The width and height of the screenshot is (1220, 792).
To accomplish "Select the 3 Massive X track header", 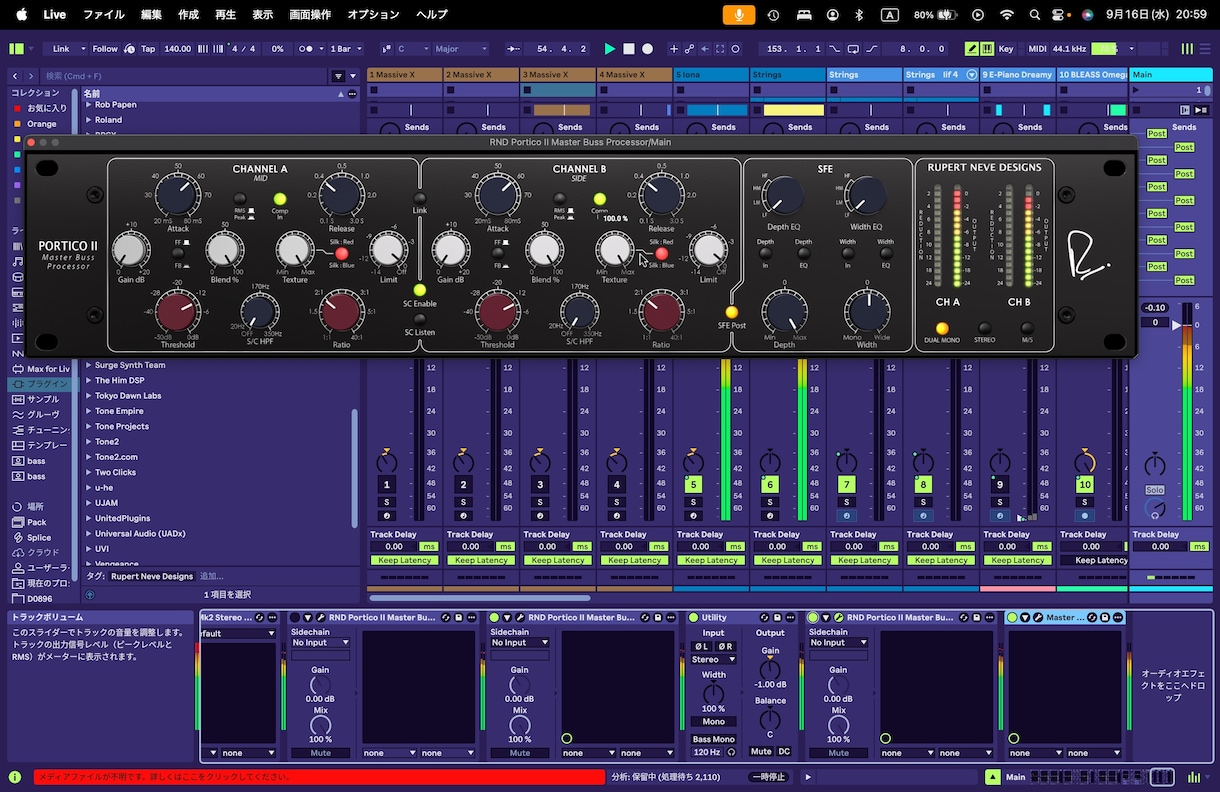I will (x=558, y=75).
